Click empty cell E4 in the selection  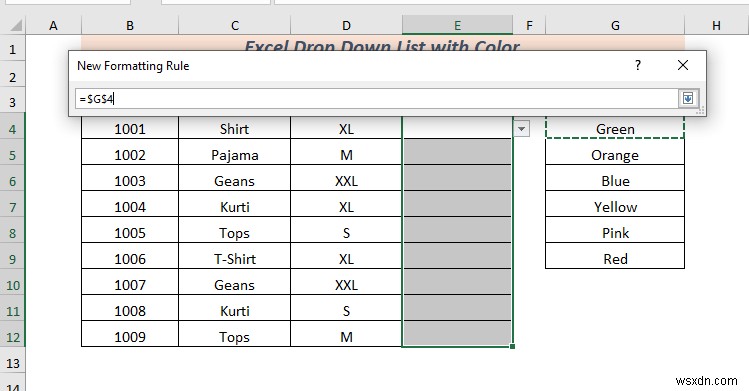pos(458,128)
